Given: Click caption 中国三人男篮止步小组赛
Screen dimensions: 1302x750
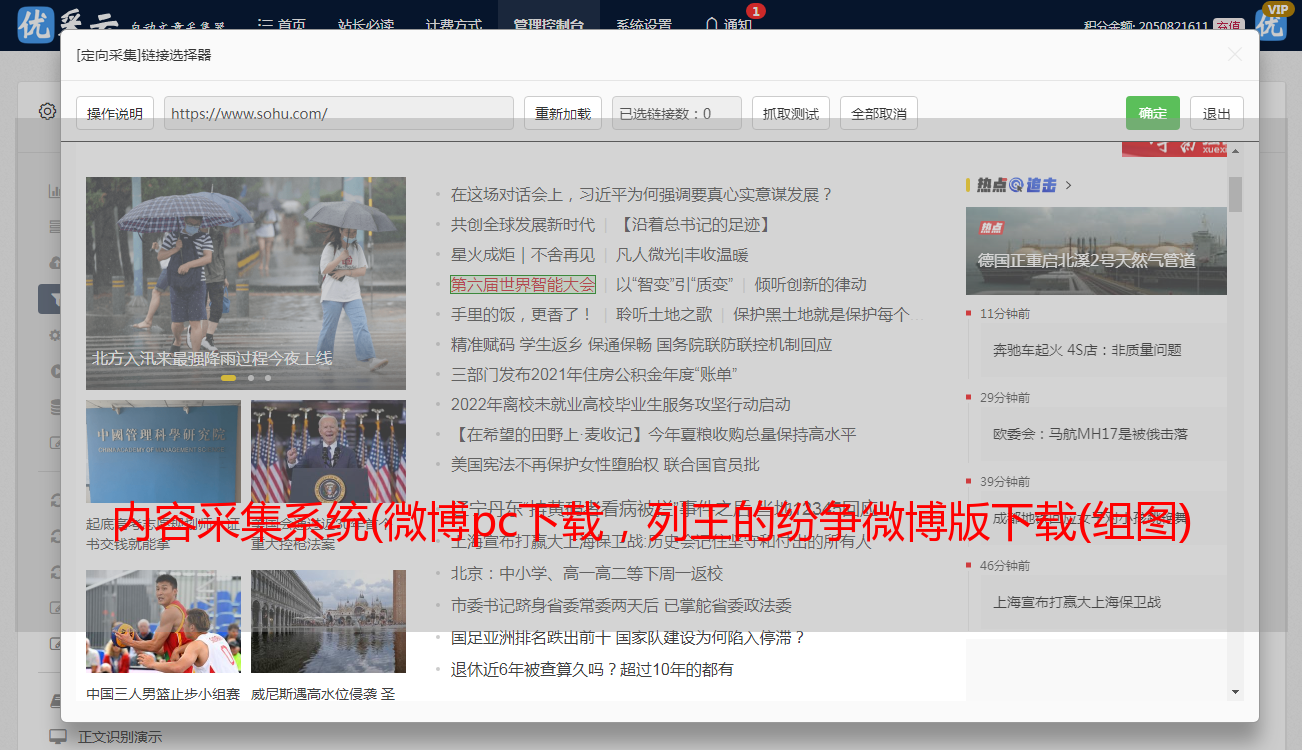Looking at the screenshot, I should click(x=163, y=693).
